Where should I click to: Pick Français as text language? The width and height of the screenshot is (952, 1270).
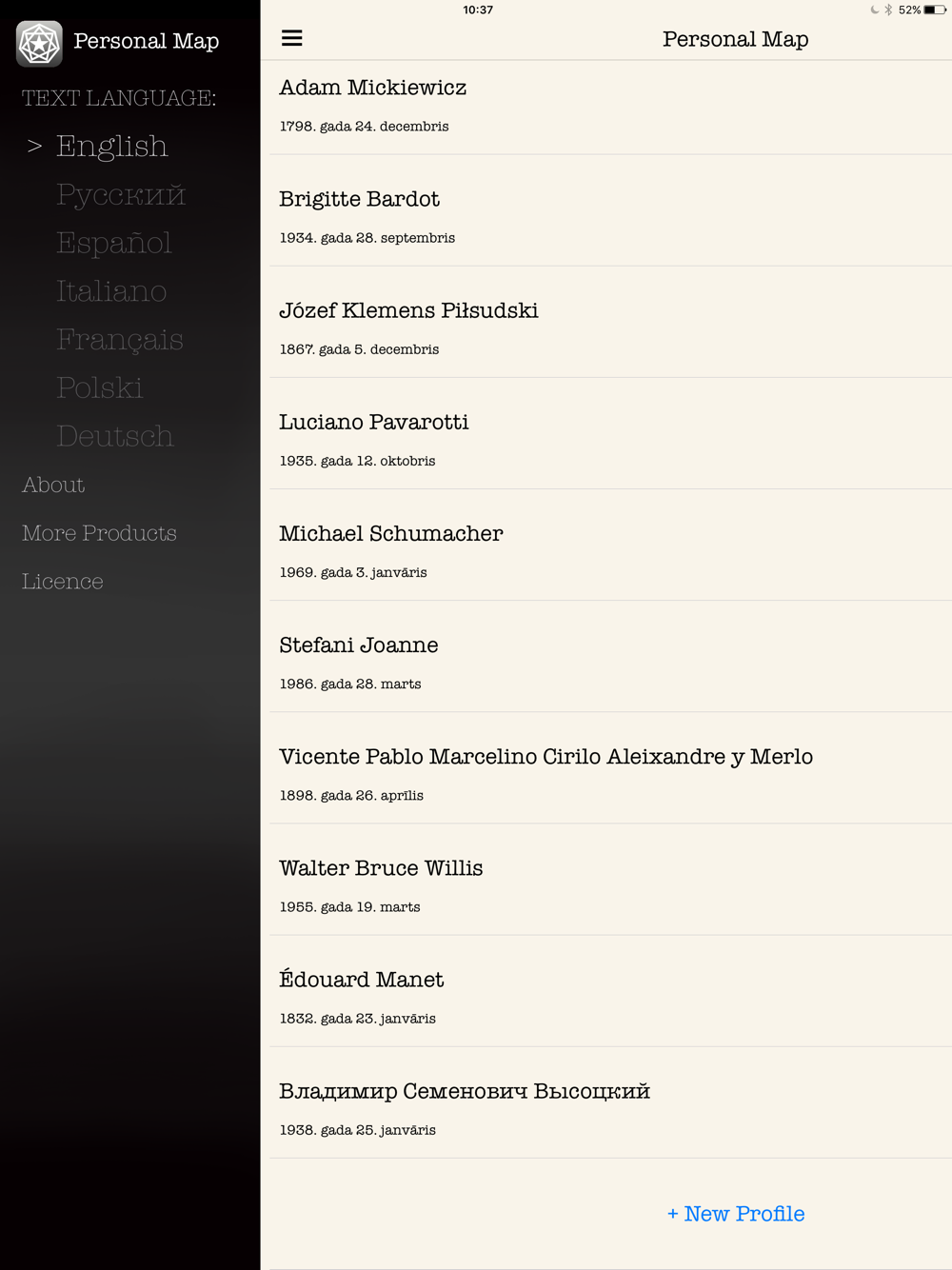119,340
